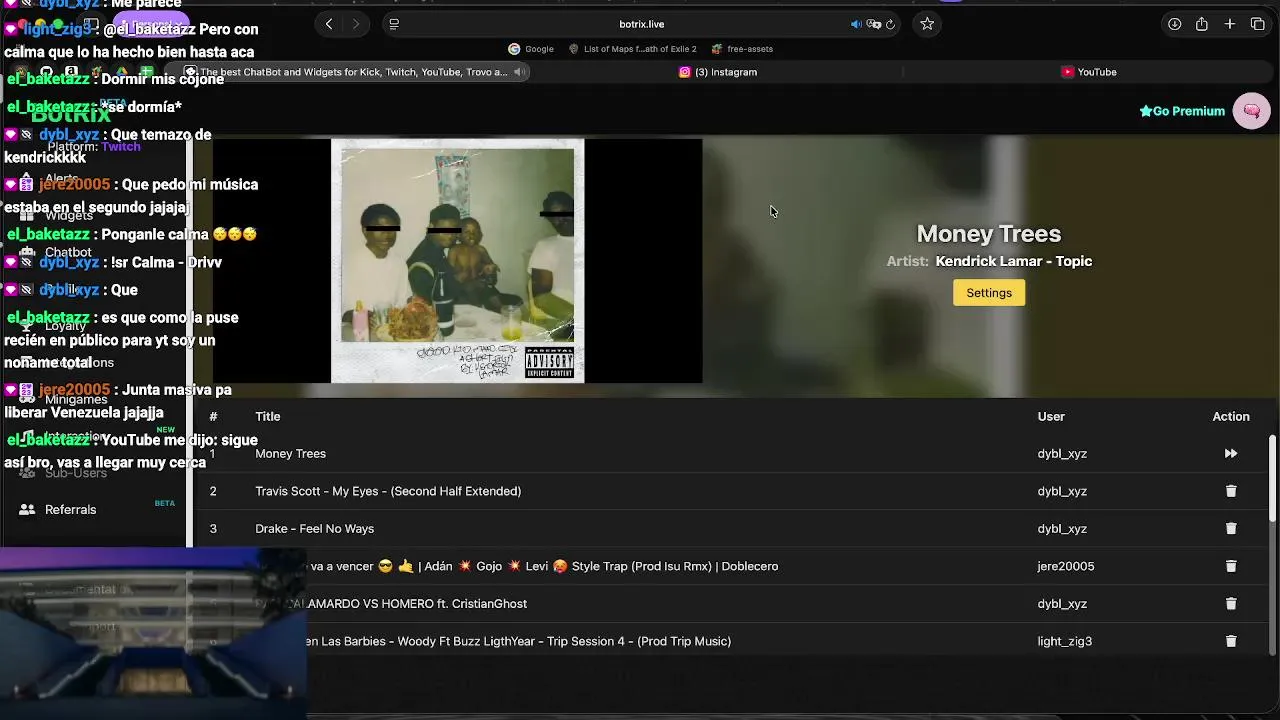Open the pink profile avatar
The width and height of the screenshot is (1280, 720).
coord(1251,111)
